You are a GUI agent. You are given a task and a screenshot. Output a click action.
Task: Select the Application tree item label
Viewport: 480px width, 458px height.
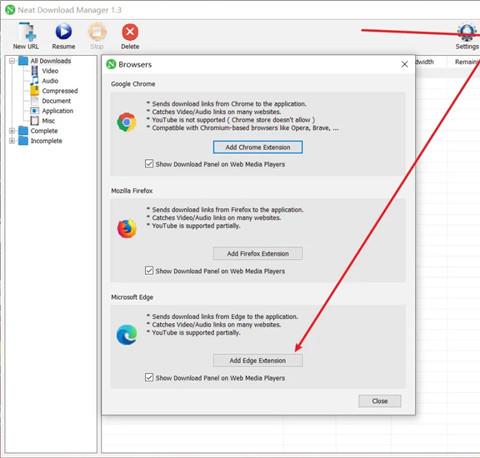pos(58,111)
